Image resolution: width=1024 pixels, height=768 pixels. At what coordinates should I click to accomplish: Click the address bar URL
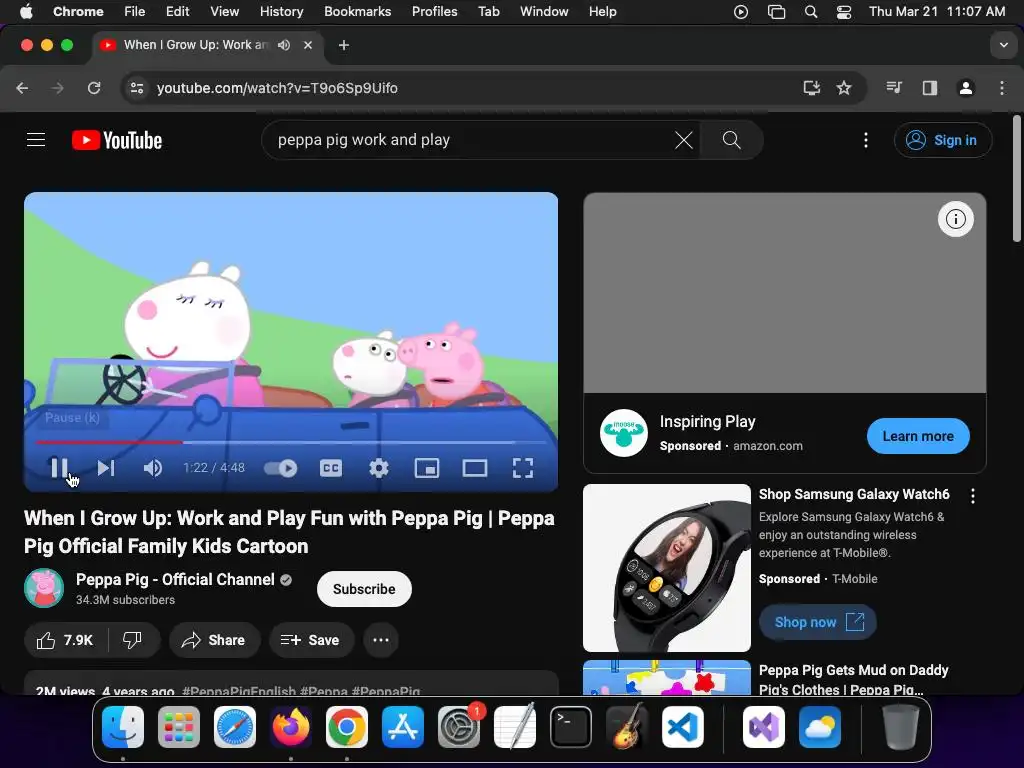click(277, 88)
